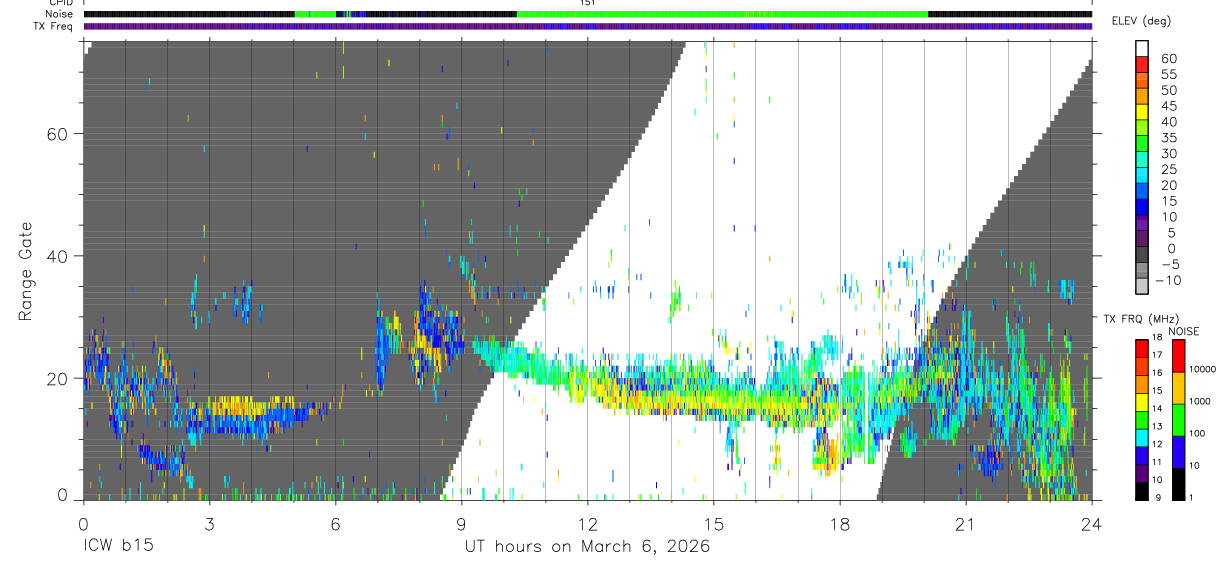Click the '1' label on the NOISE legend
1228x567 pixels.
point(1190,497)
